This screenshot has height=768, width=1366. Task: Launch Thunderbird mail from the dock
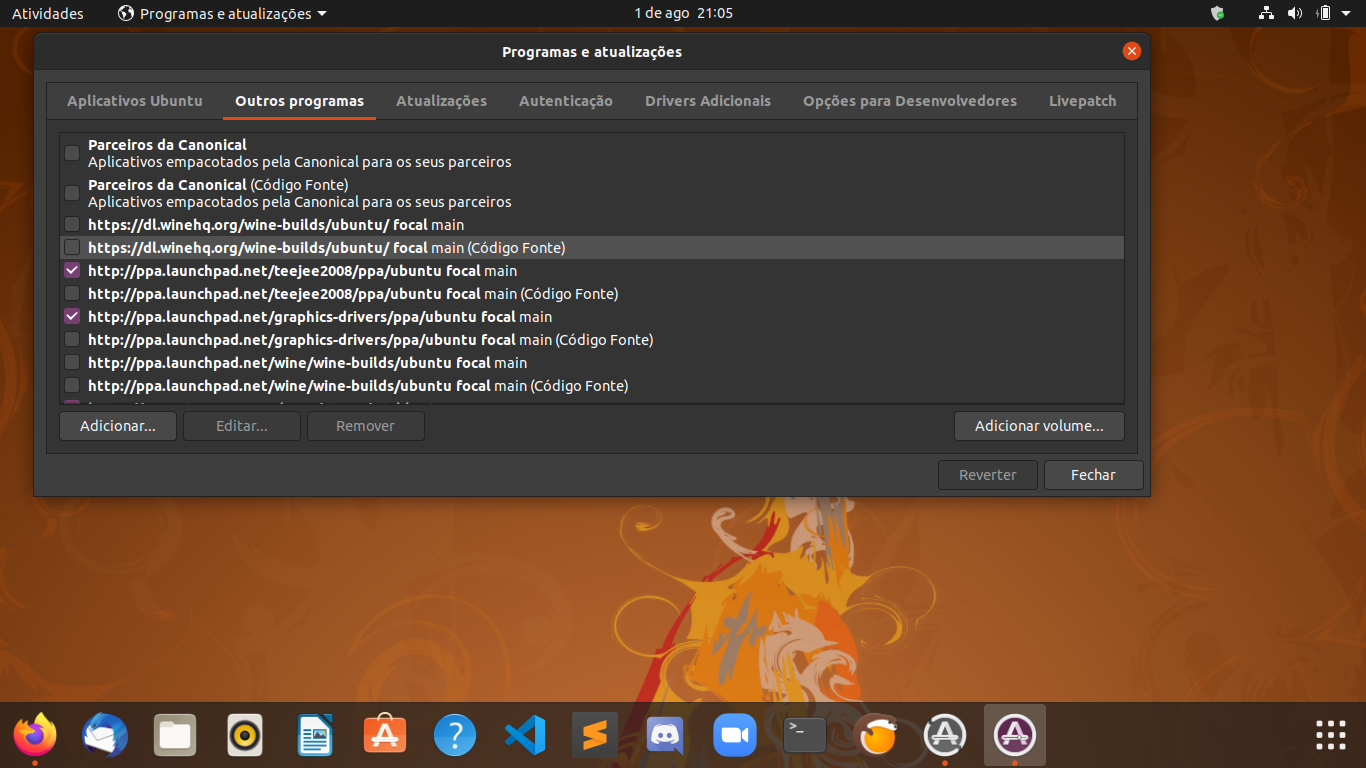pyautogui.click(x=105, y=736)
